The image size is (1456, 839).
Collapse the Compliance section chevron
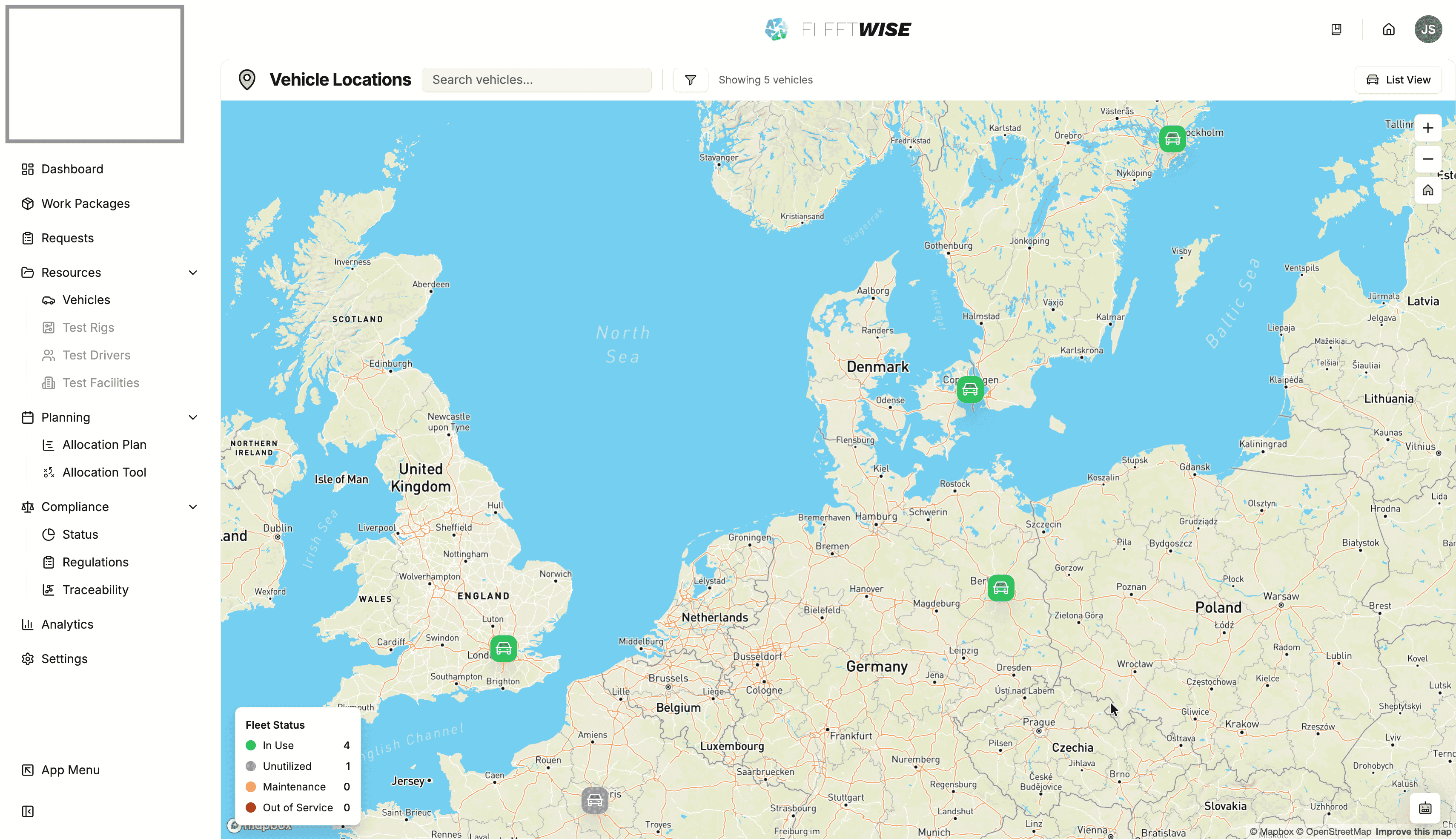click(x=193, y=507)
